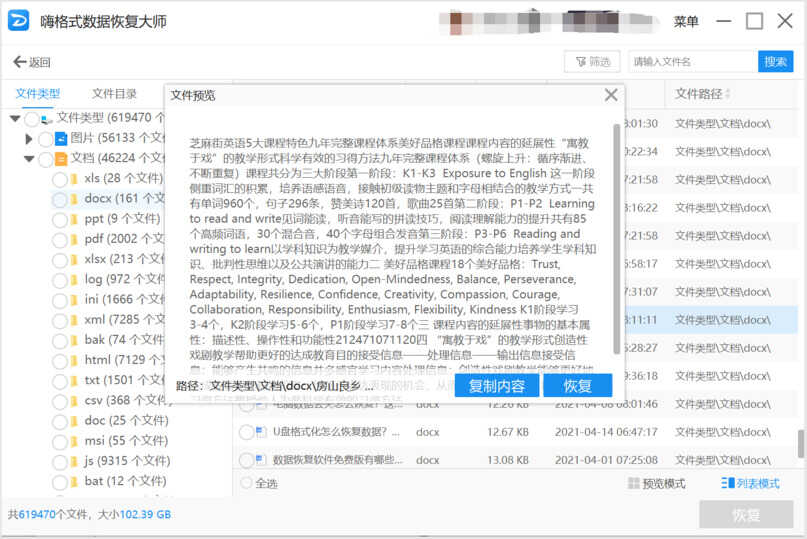
Task: Open the 菜单 menu
Action: coord(686,22)
